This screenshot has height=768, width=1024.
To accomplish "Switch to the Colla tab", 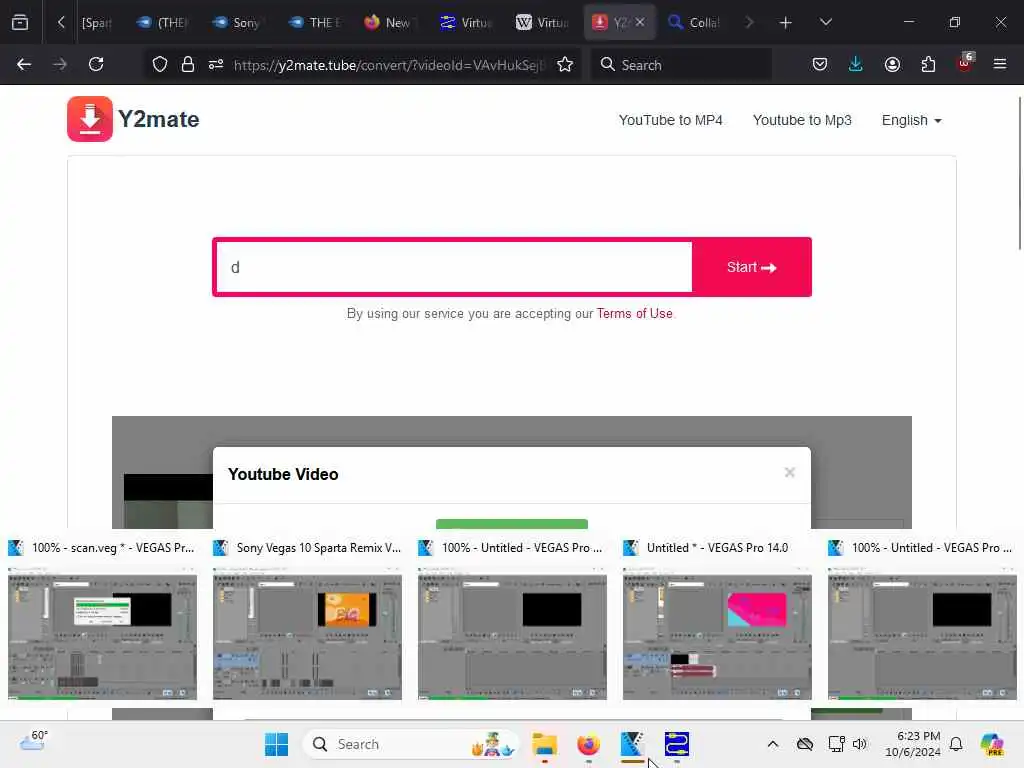I will [694, 22].
